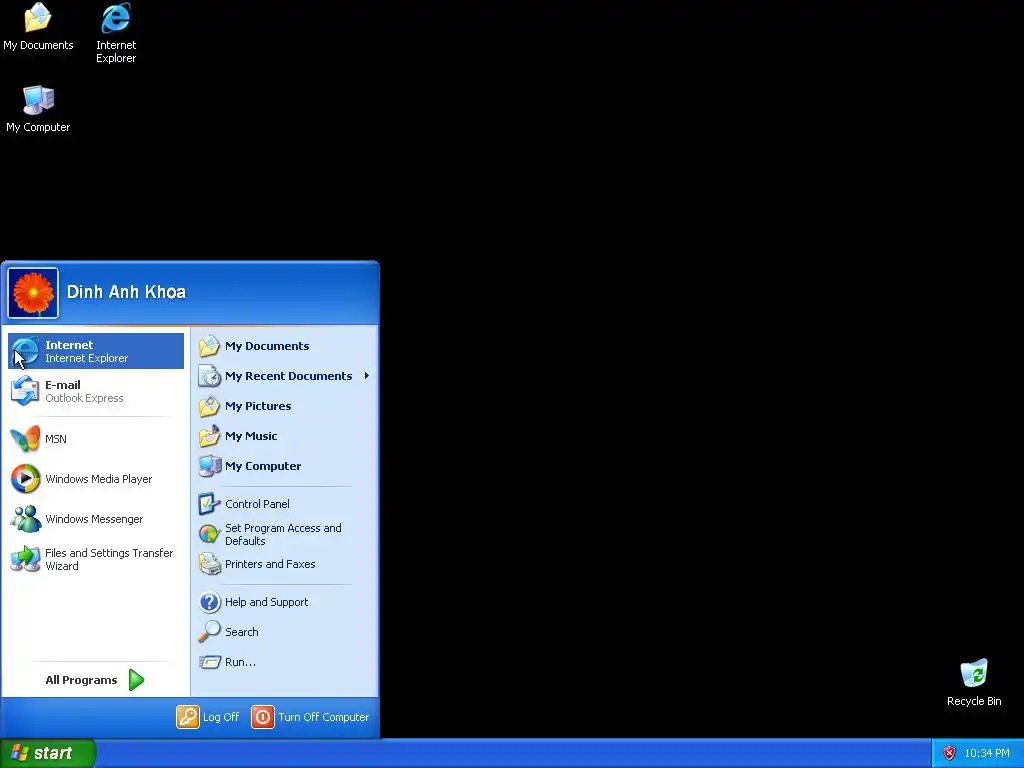Expand My Recent Documents submenu arrow

click(x=366, y=376)
